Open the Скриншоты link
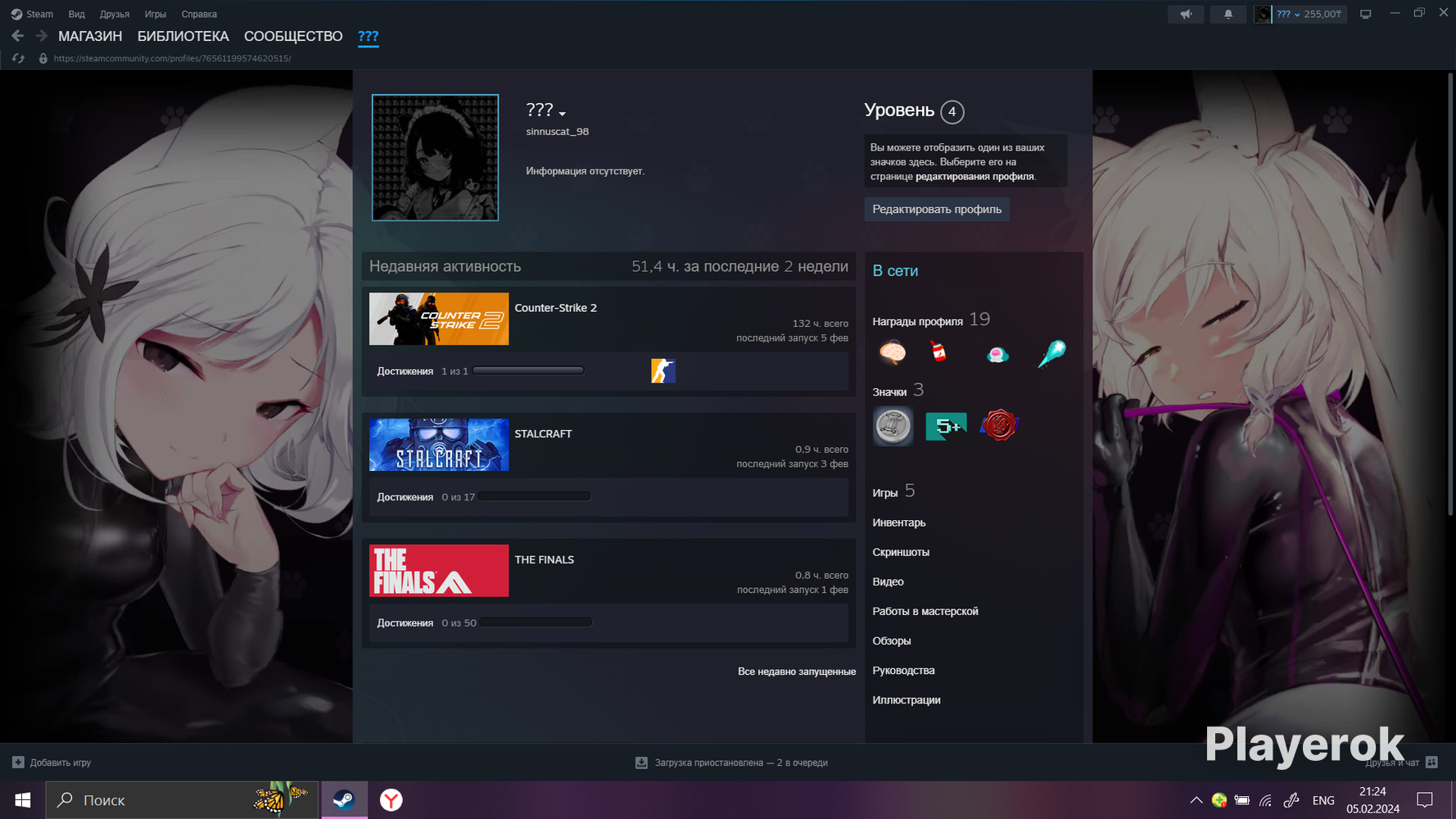This screenshot has width=1456, height=819. pos(901,552)
